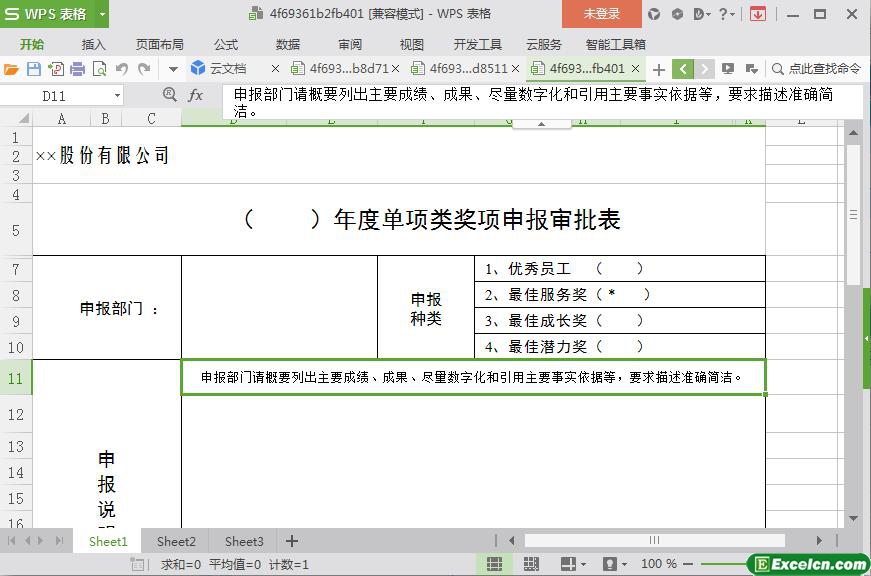
Task: Switch to normal view in status bar
Action: (494, 564)
